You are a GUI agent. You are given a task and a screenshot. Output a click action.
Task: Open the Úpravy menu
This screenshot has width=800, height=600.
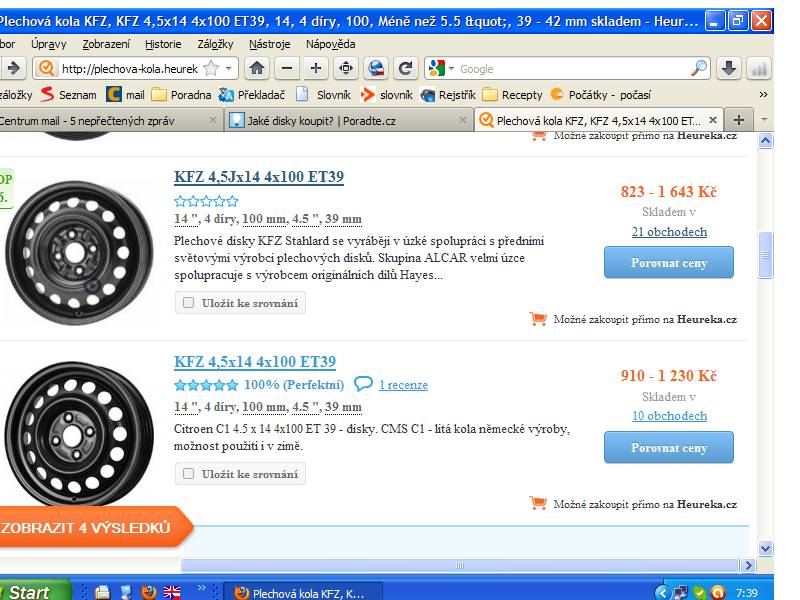point(48,44)
